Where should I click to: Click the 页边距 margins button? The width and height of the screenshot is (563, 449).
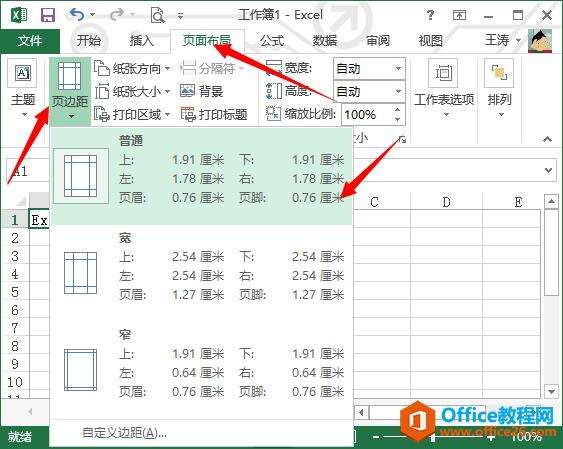[70, 91]
